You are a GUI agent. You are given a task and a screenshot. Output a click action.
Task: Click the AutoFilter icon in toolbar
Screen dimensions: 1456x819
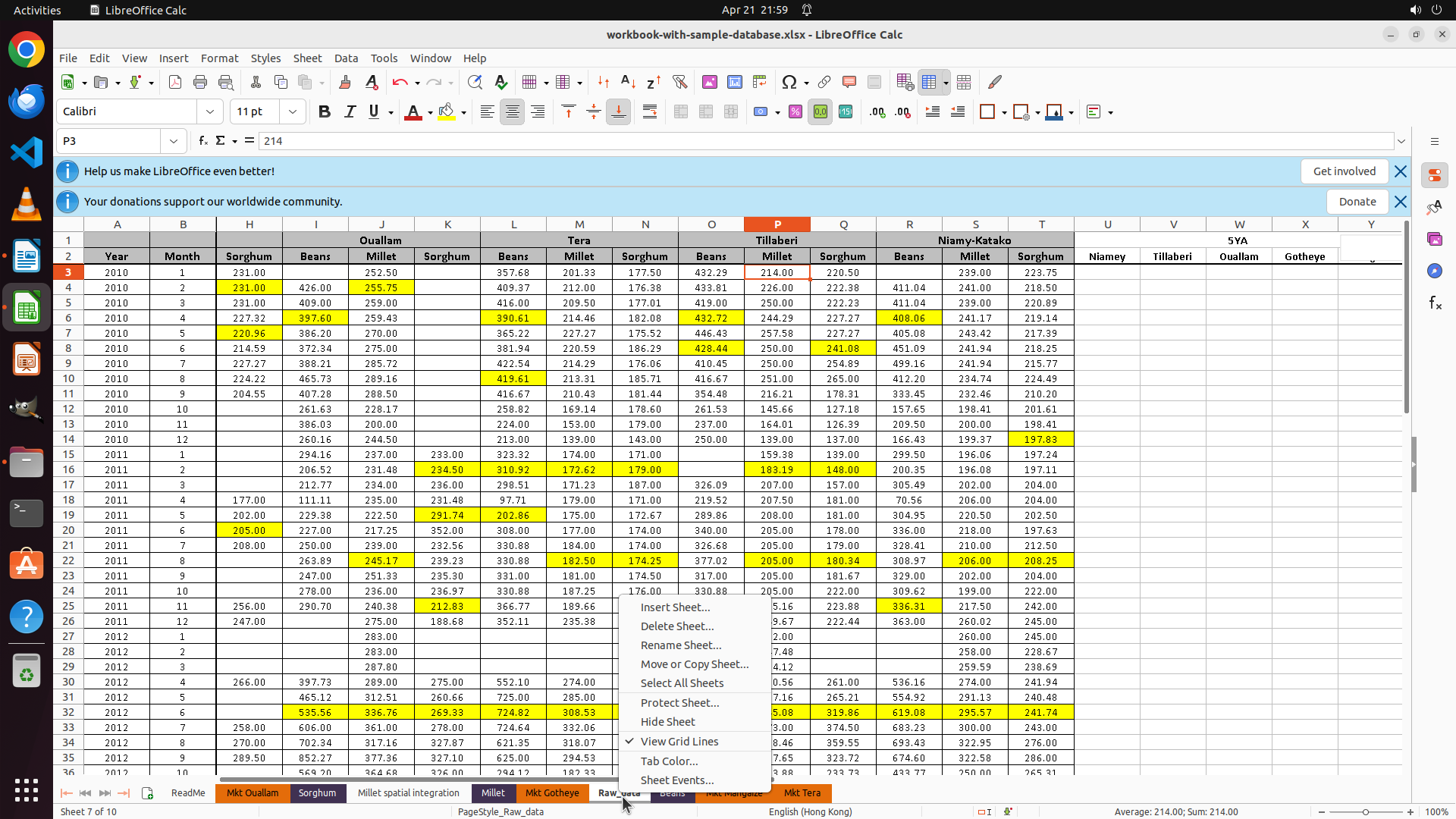(679, 82)
